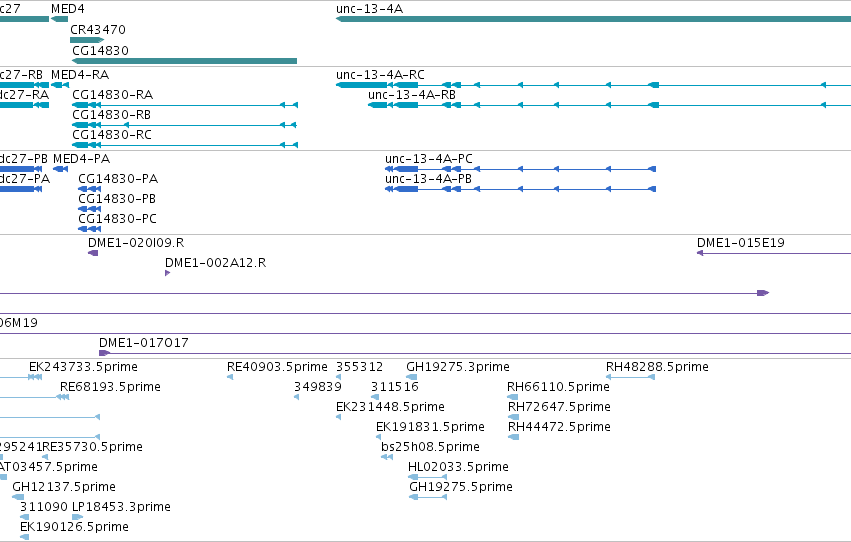Image resolution: width=851 pixels, height=542 pixels.
Task: Click the LP18453.3prime EST arrow
Action: (x=78, y=517)
